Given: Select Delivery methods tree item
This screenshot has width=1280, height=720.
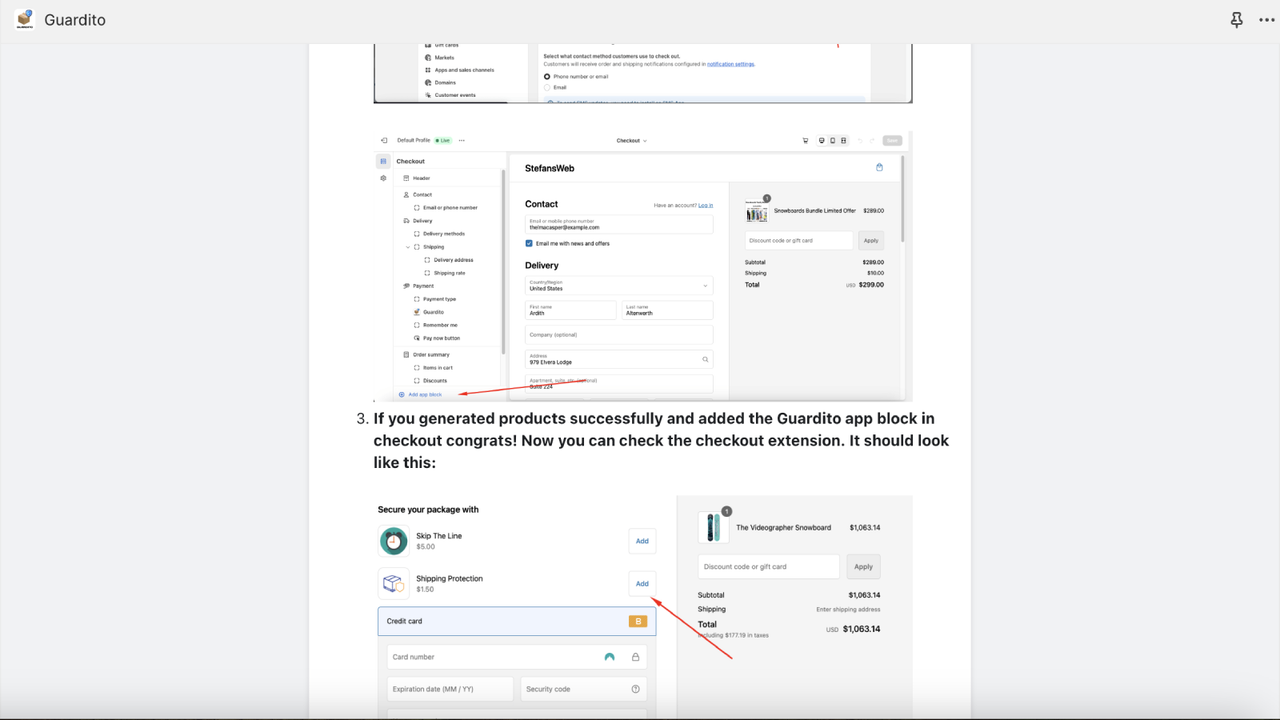Looking at the screenshot, I should pyautogui.click(x=443, y=234).
